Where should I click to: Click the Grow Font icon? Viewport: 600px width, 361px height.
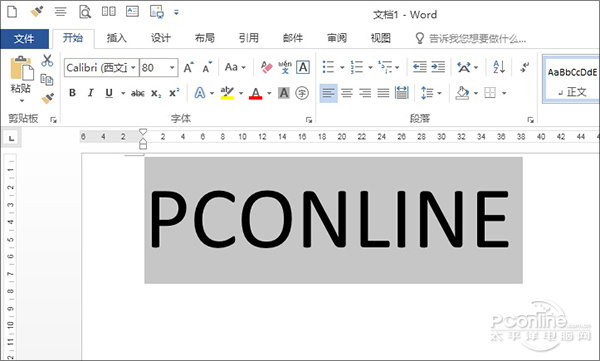189,67
